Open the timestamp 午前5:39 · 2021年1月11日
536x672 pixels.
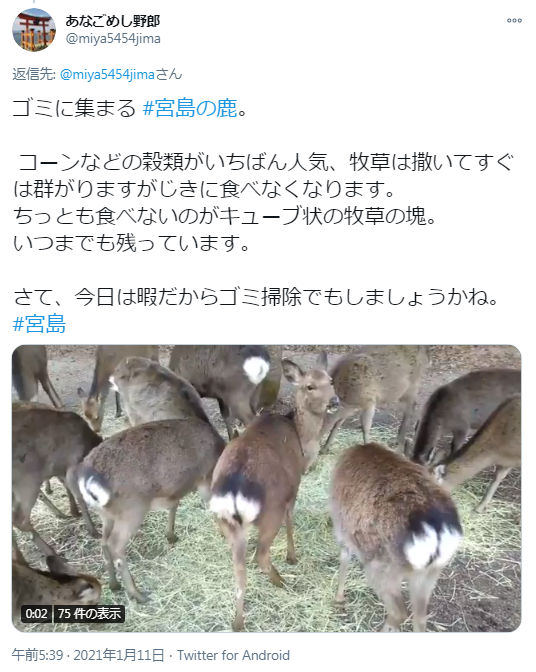pyautogui.click(x=88, y=655)
